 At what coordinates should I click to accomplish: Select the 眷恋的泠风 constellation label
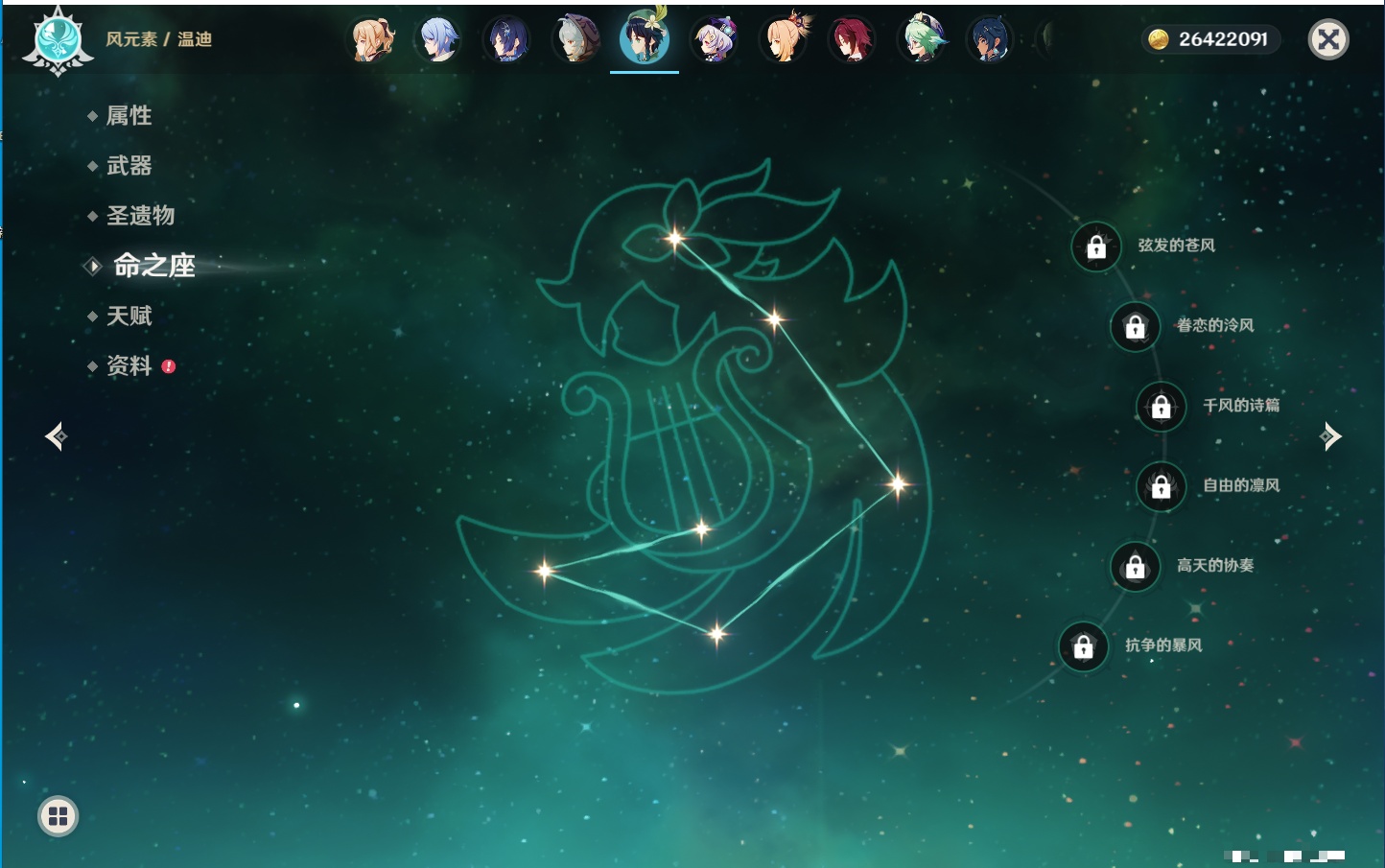pyautogui.click(x=1215, y=325)
